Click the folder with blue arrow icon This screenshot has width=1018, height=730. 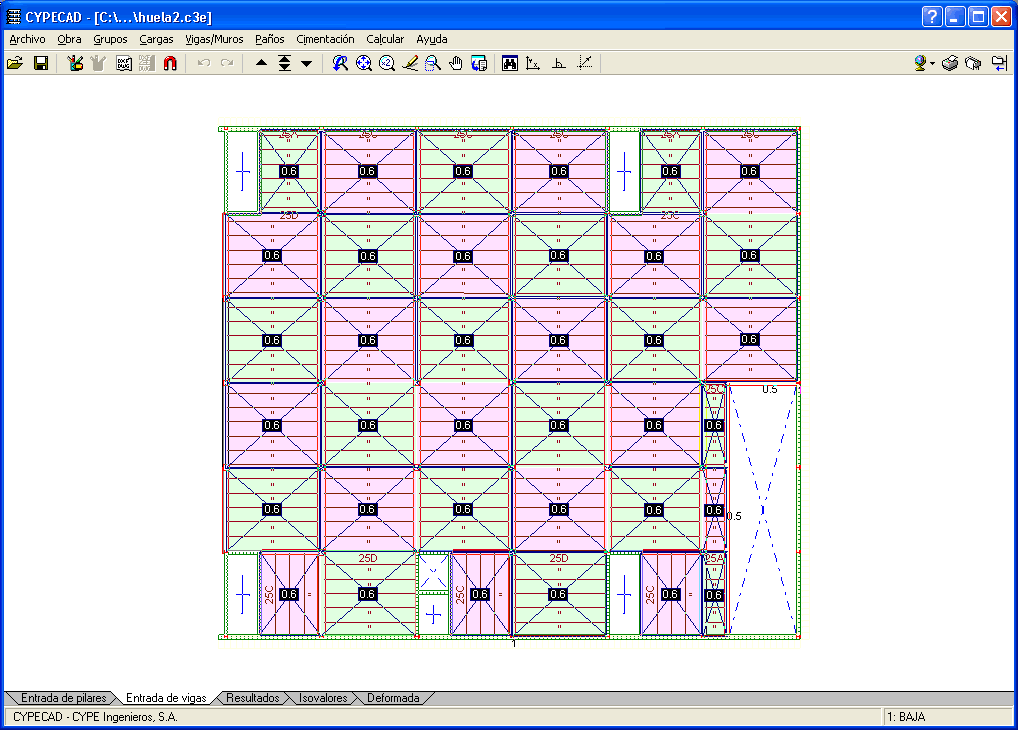[999, 63]
